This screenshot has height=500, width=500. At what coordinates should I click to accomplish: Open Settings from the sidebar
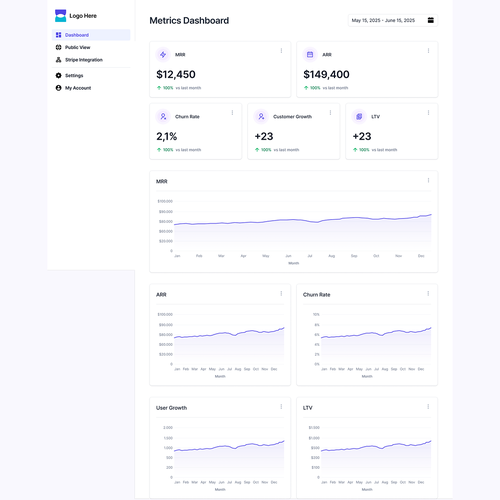(91, 75)
